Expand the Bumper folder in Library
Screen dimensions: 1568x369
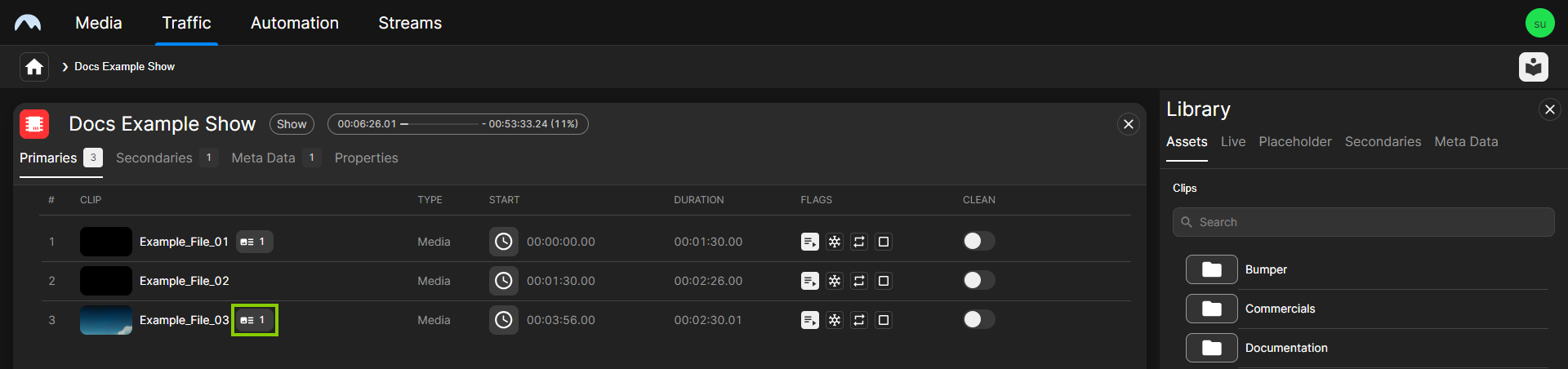pos(1212,269)
